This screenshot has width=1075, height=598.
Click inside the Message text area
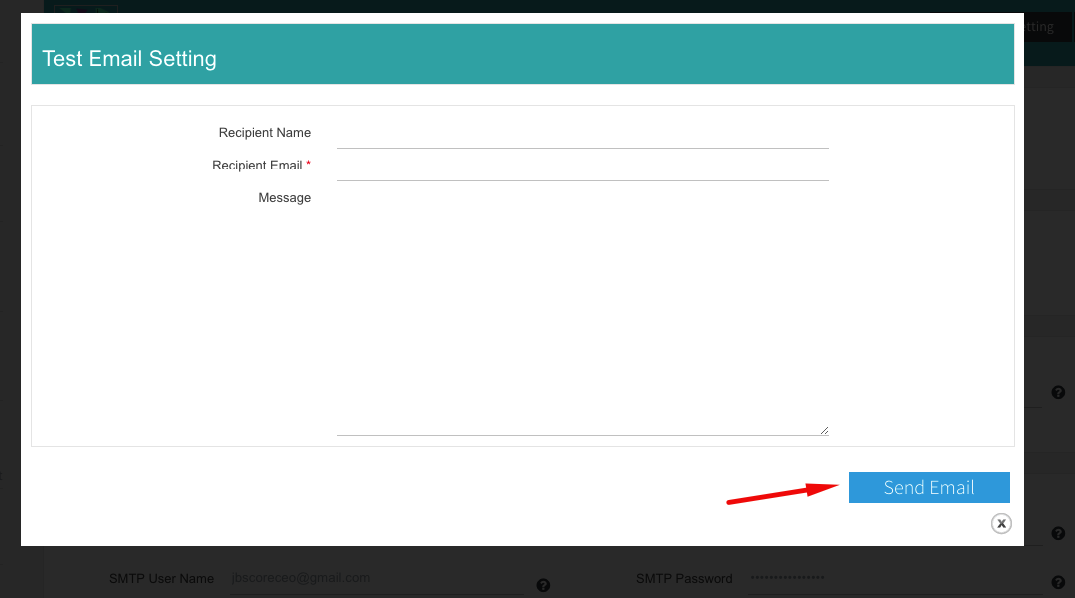(x=583, y=310)
